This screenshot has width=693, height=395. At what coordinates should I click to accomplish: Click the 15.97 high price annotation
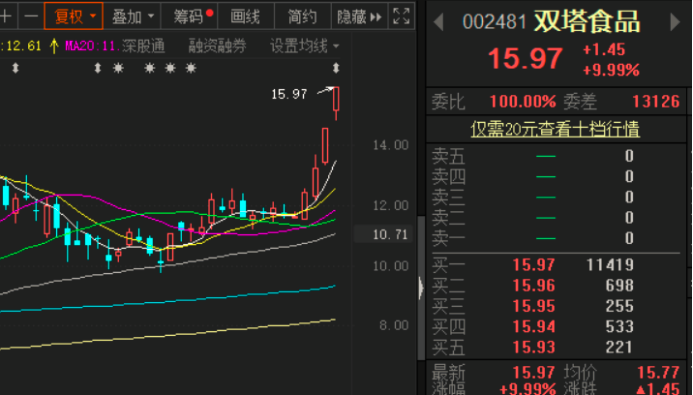coord(289,94)
